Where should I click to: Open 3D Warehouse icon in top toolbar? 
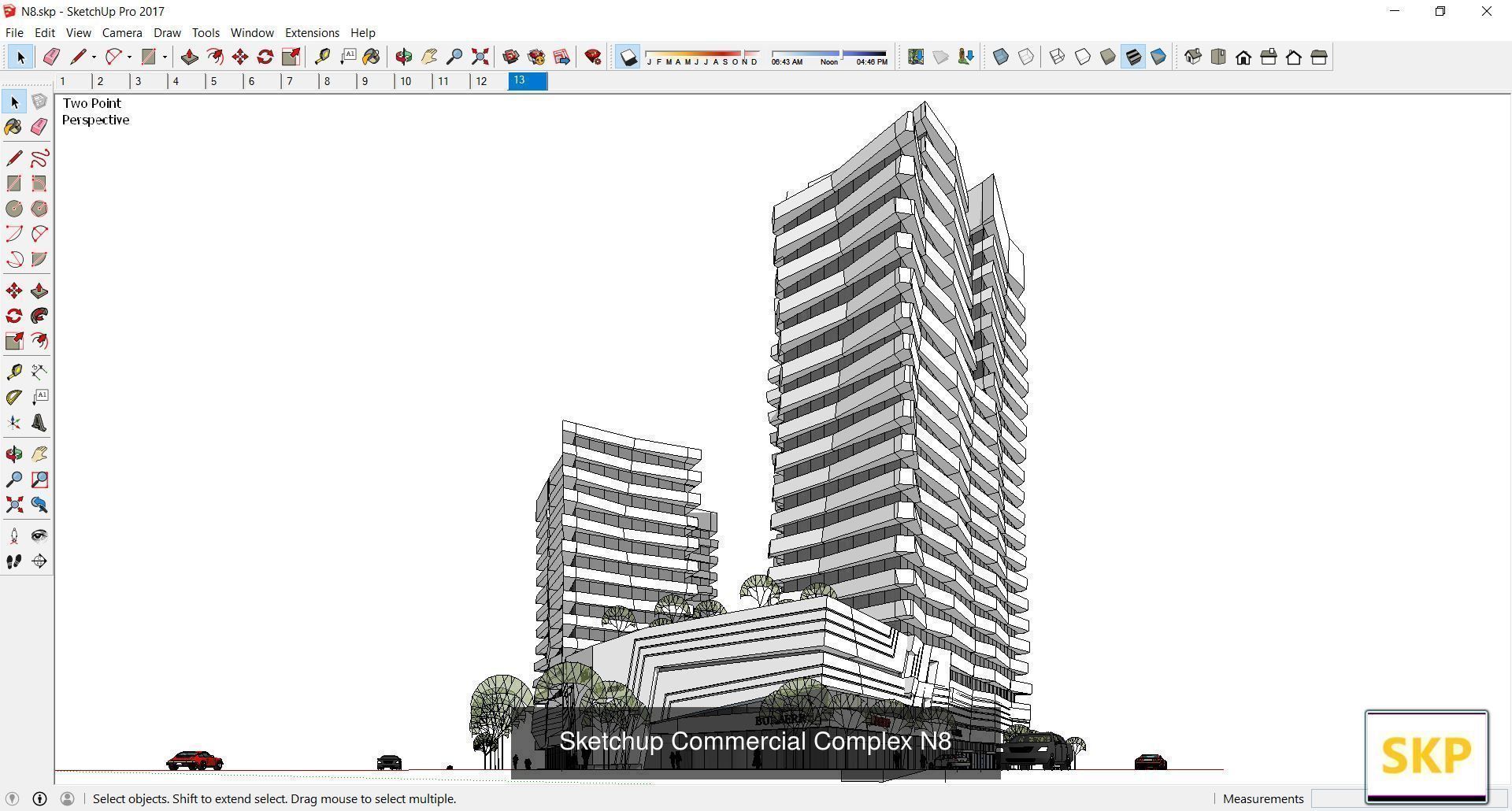[x=510, y=57]
